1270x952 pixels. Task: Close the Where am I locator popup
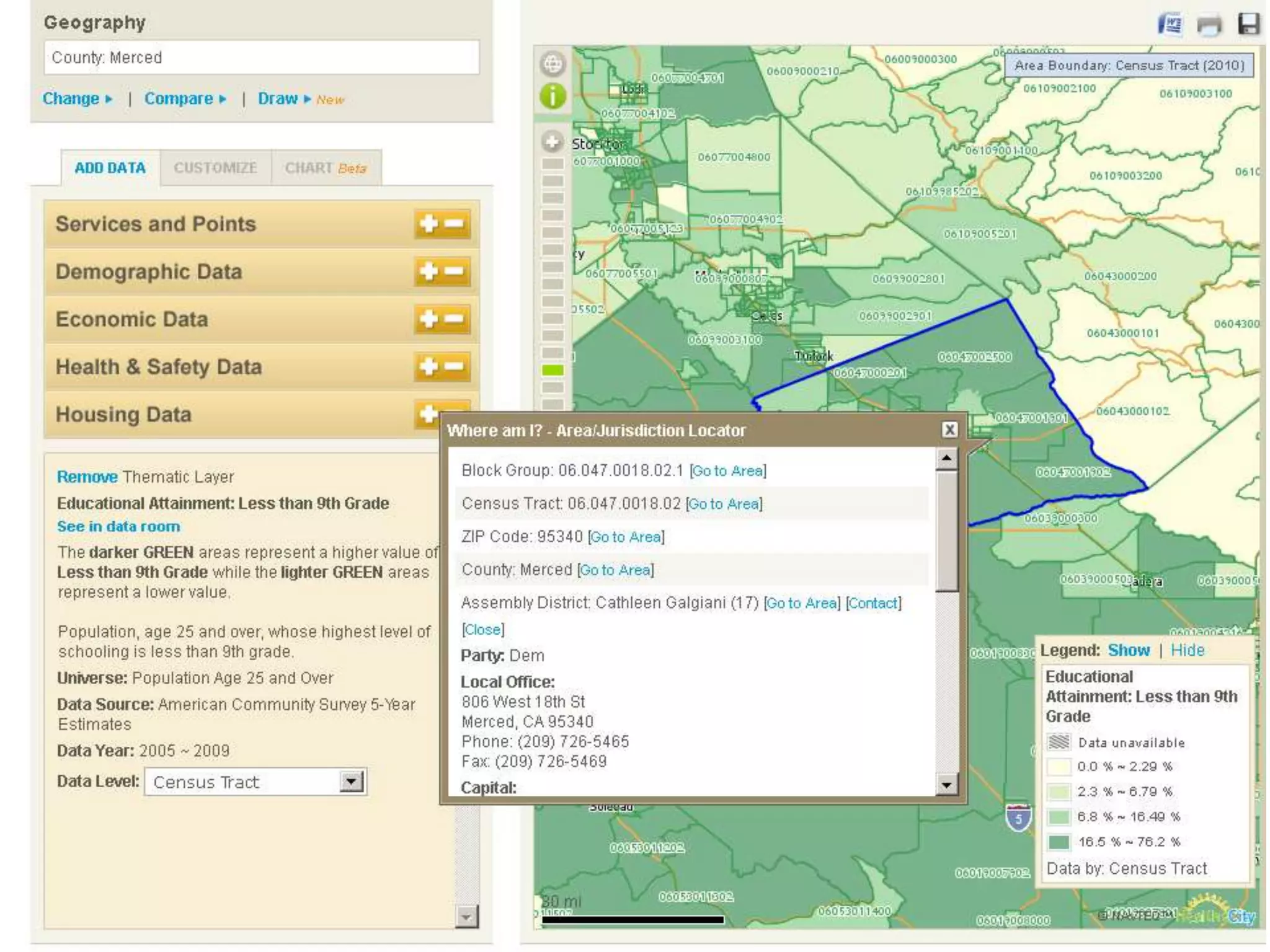tap(949, 430)
